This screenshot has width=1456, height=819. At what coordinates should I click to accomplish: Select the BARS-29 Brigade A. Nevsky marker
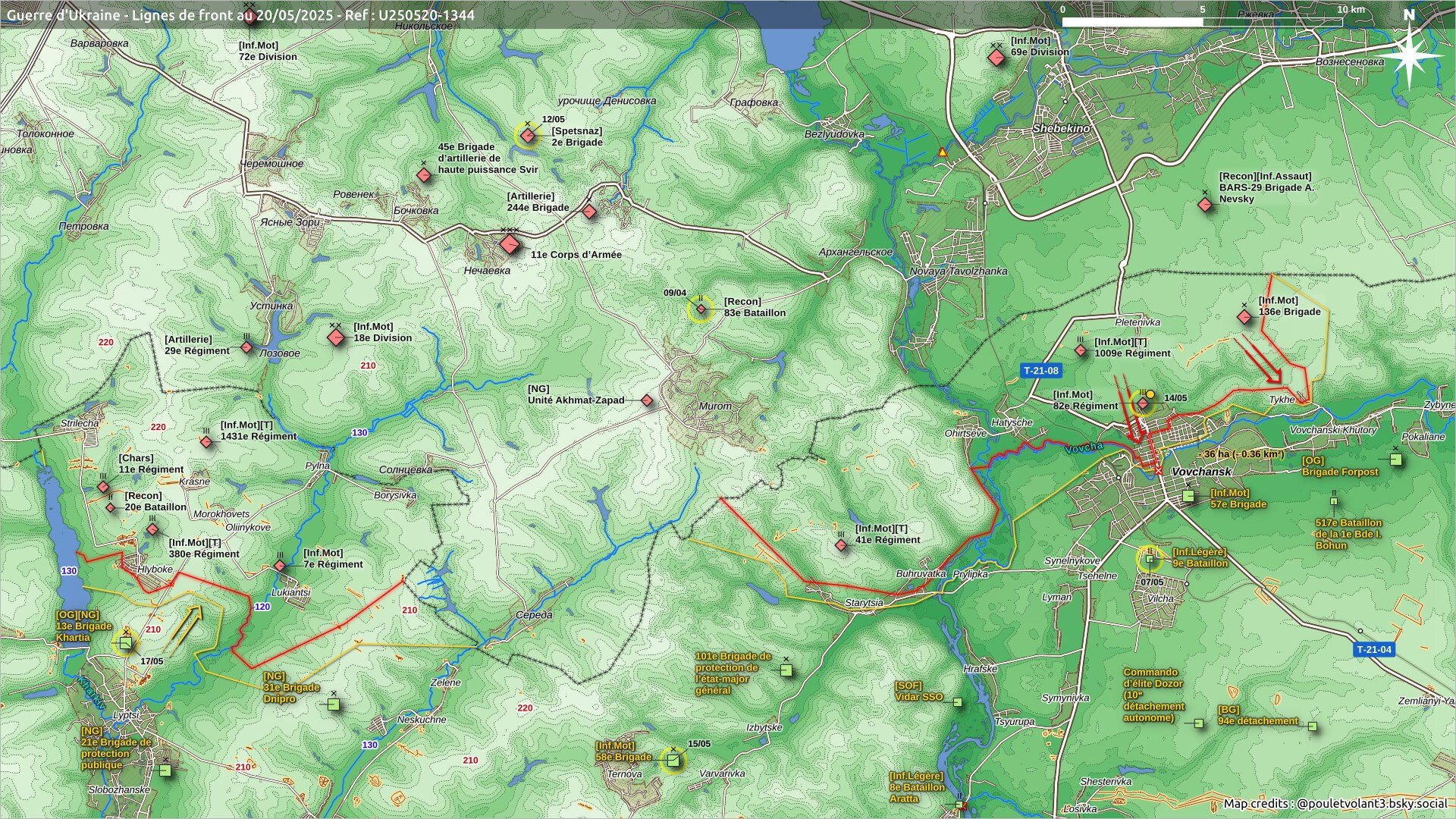pos(1205,204)
